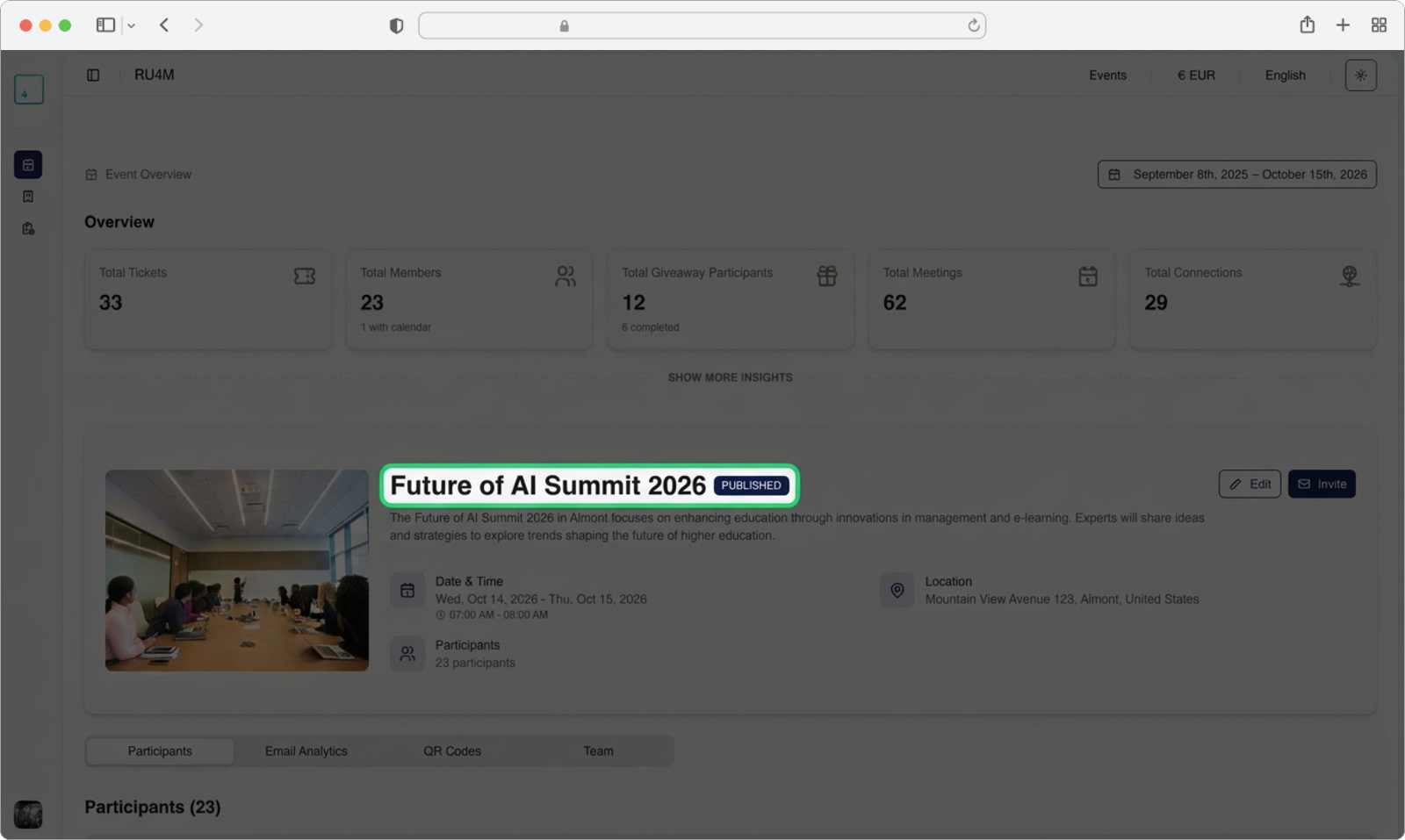Toggle the browser shield privacy icon

pos(396,25)
